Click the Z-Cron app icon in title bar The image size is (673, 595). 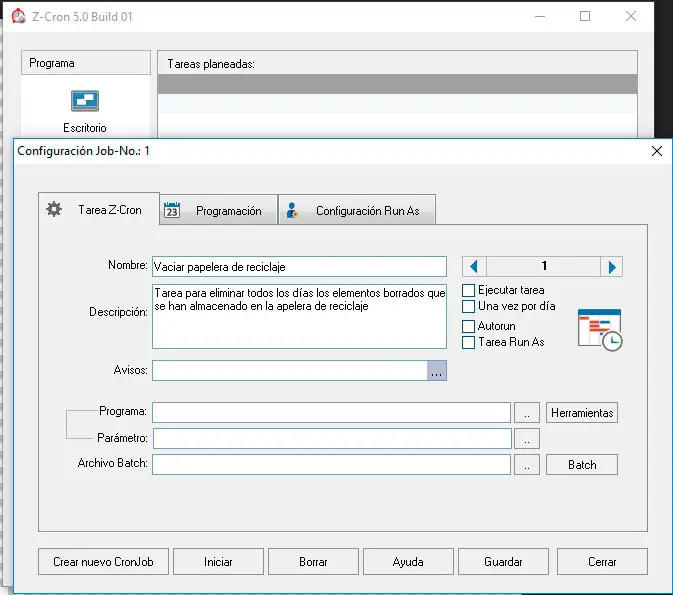click(x=17, y=16)
